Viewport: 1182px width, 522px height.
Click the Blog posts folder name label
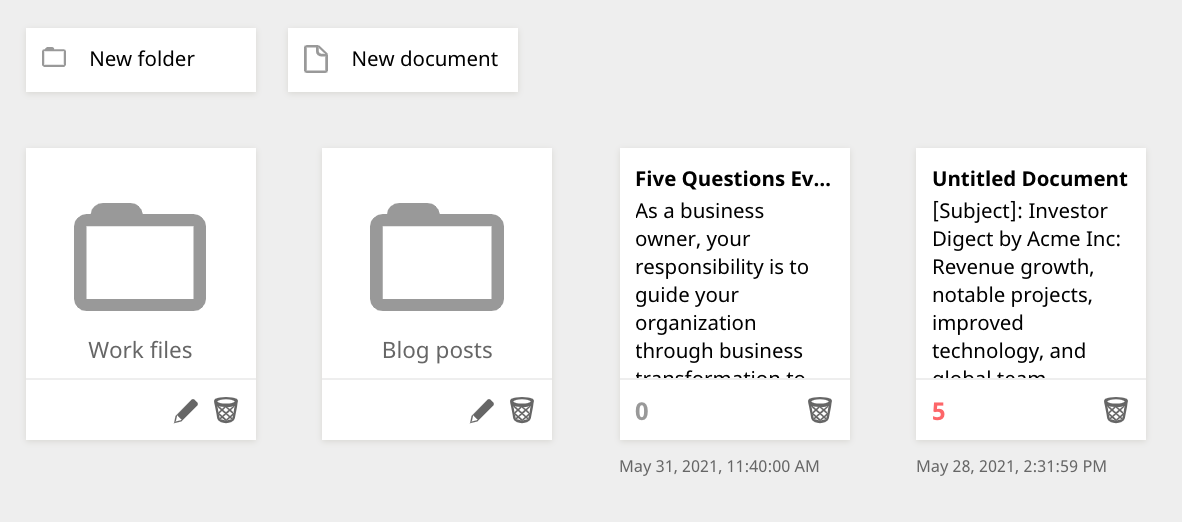click(437, 350)
